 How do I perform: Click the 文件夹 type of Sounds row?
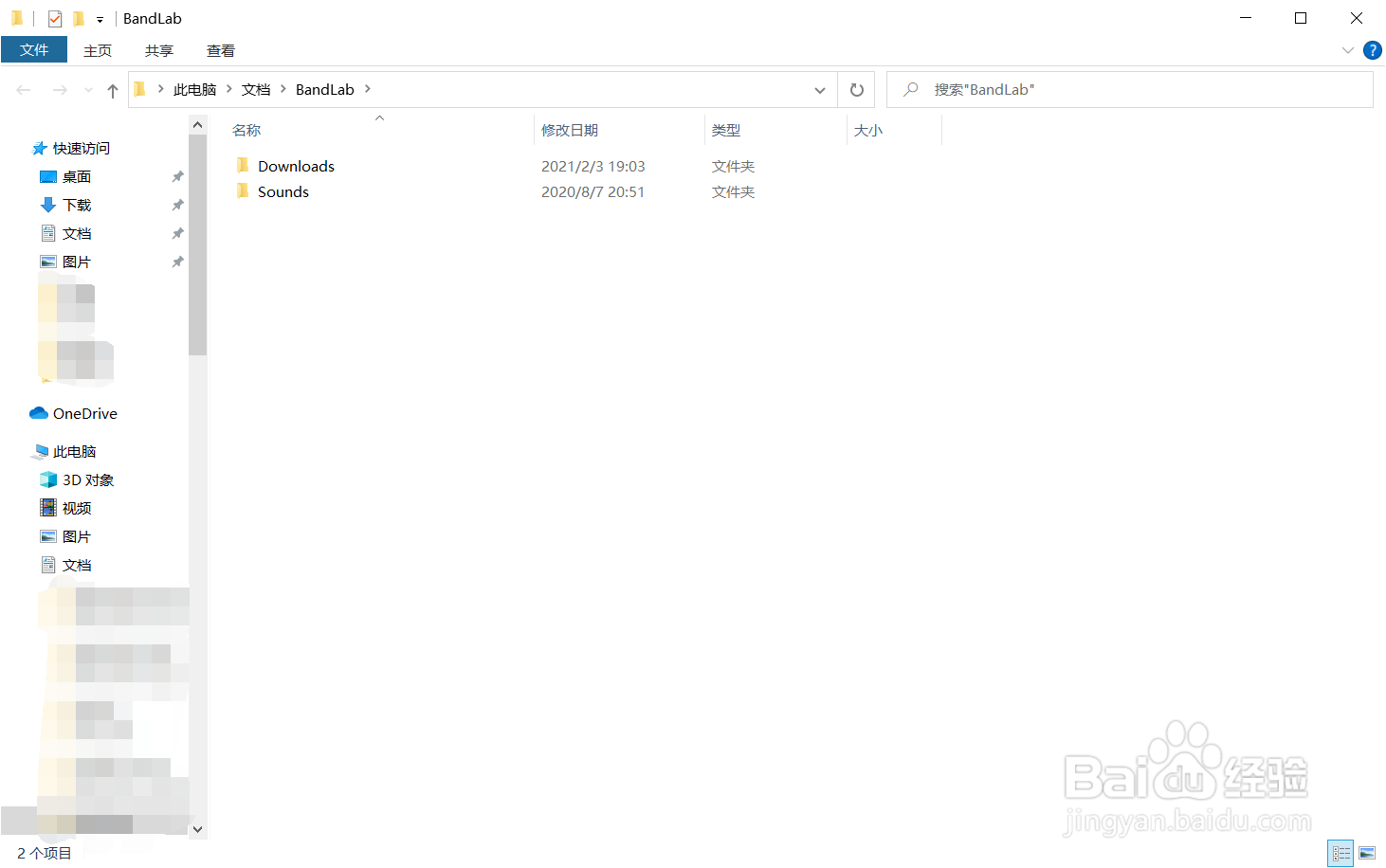tap(733, 191)
